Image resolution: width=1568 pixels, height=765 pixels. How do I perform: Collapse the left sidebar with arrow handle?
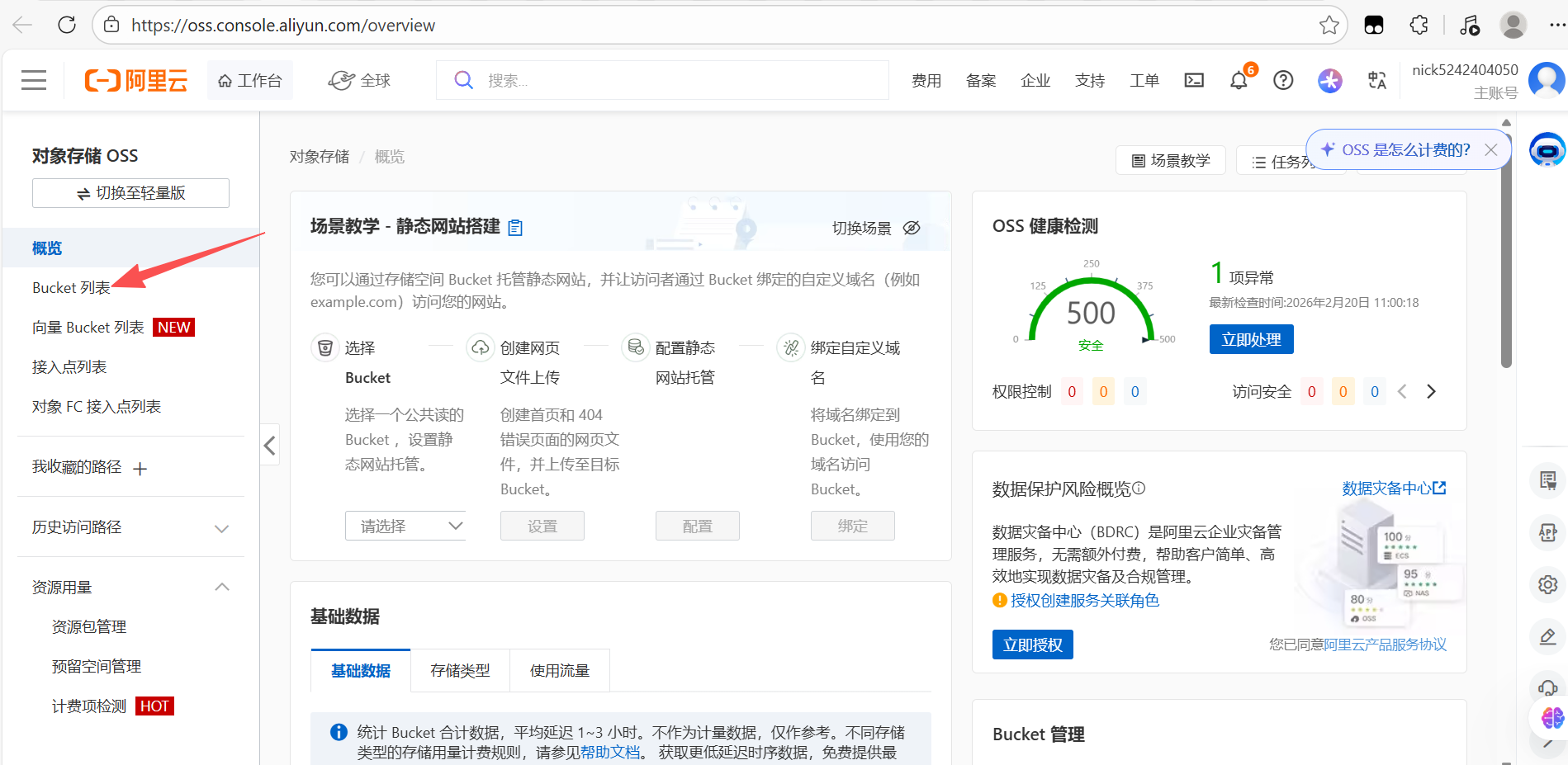pos(269,446)
